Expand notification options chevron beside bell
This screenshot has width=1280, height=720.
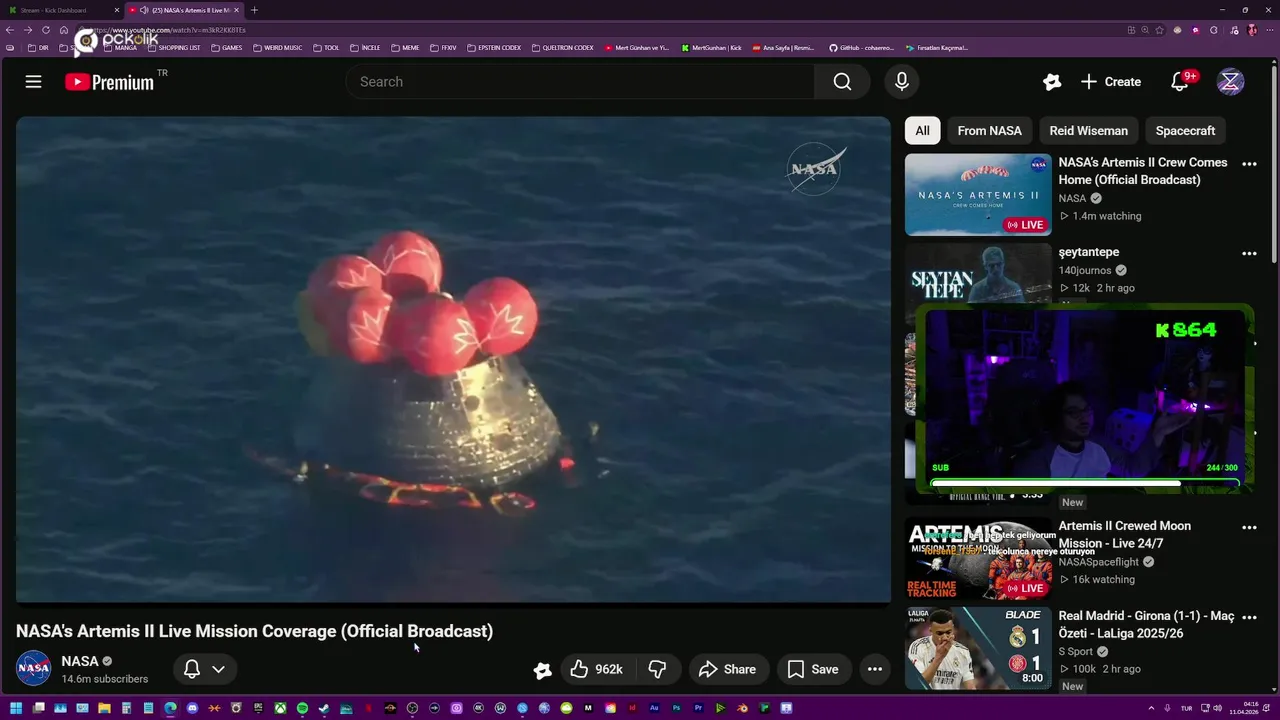218,669
